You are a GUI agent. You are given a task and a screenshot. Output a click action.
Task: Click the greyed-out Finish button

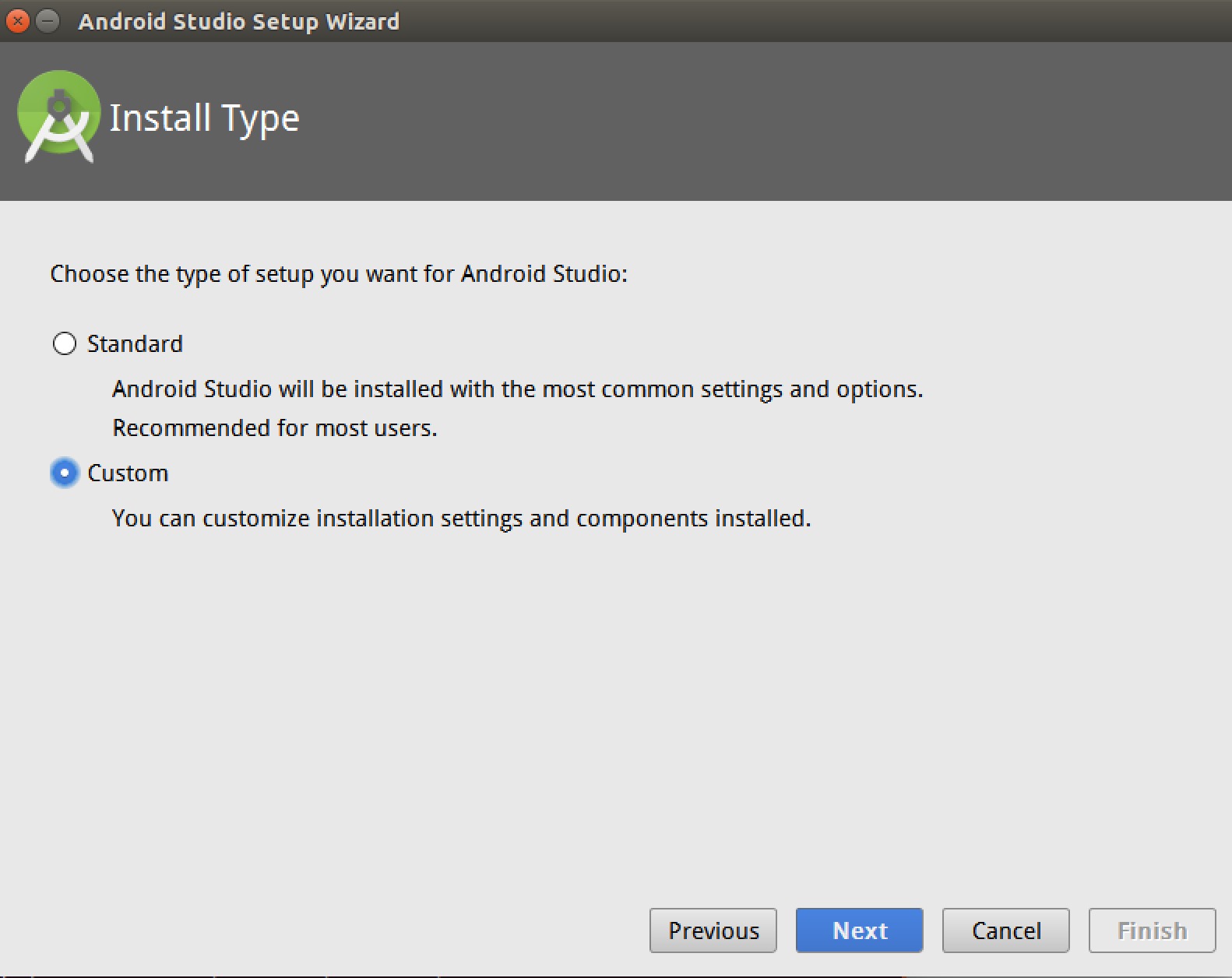click(x=1152, y=930)
